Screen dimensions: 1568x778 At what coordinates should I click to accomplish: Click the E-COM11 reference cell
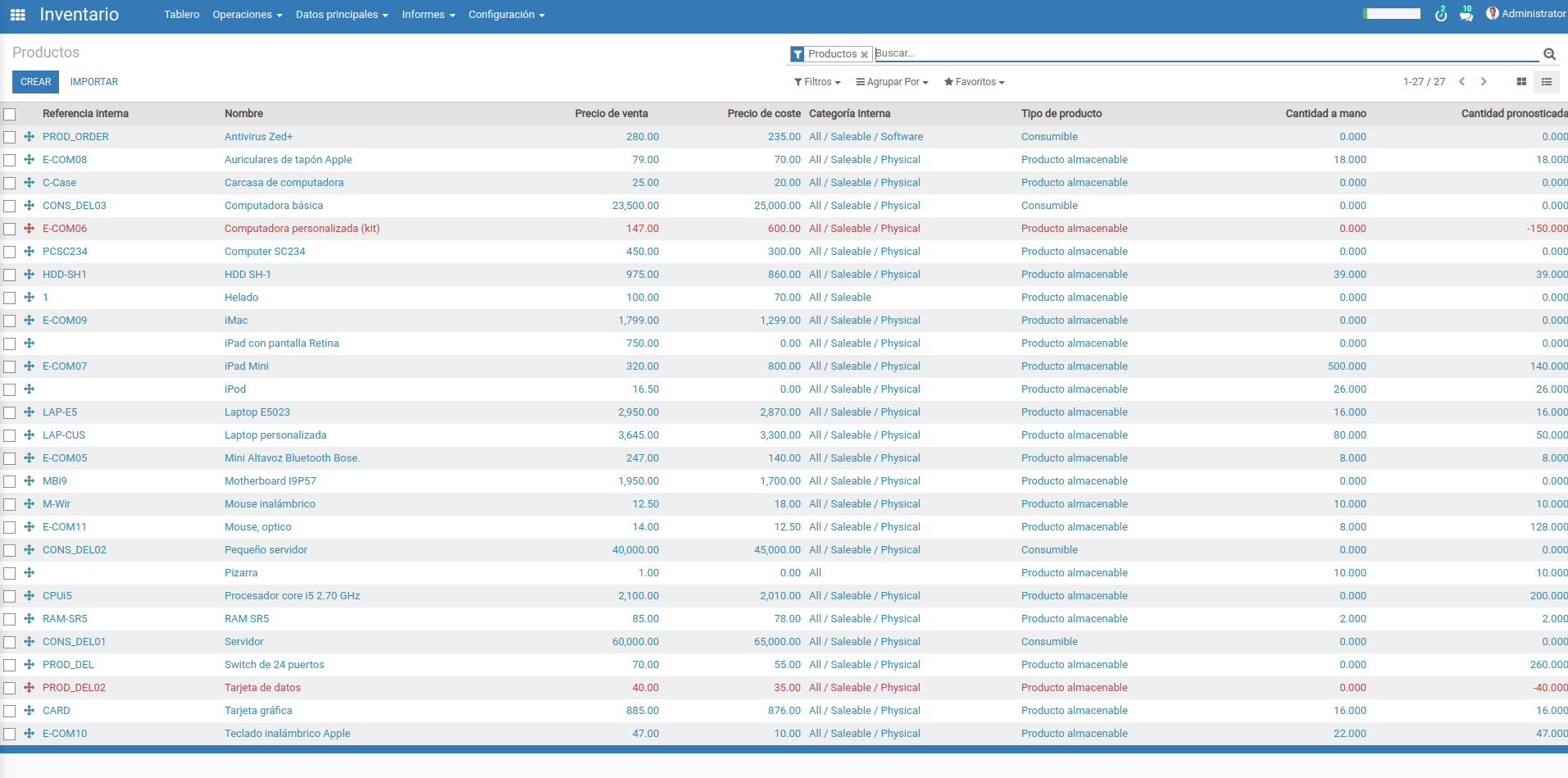pos(65,527)
